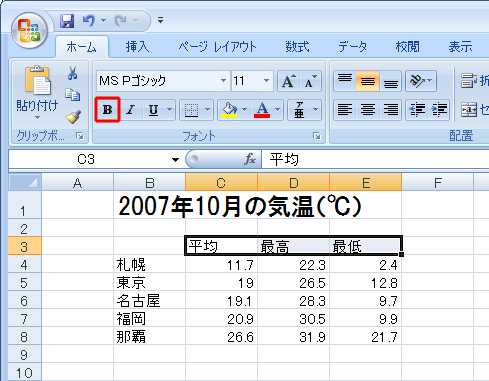The image size is (489, 381).
Task: Toggle underline formatting U
Action: [153, 110]
